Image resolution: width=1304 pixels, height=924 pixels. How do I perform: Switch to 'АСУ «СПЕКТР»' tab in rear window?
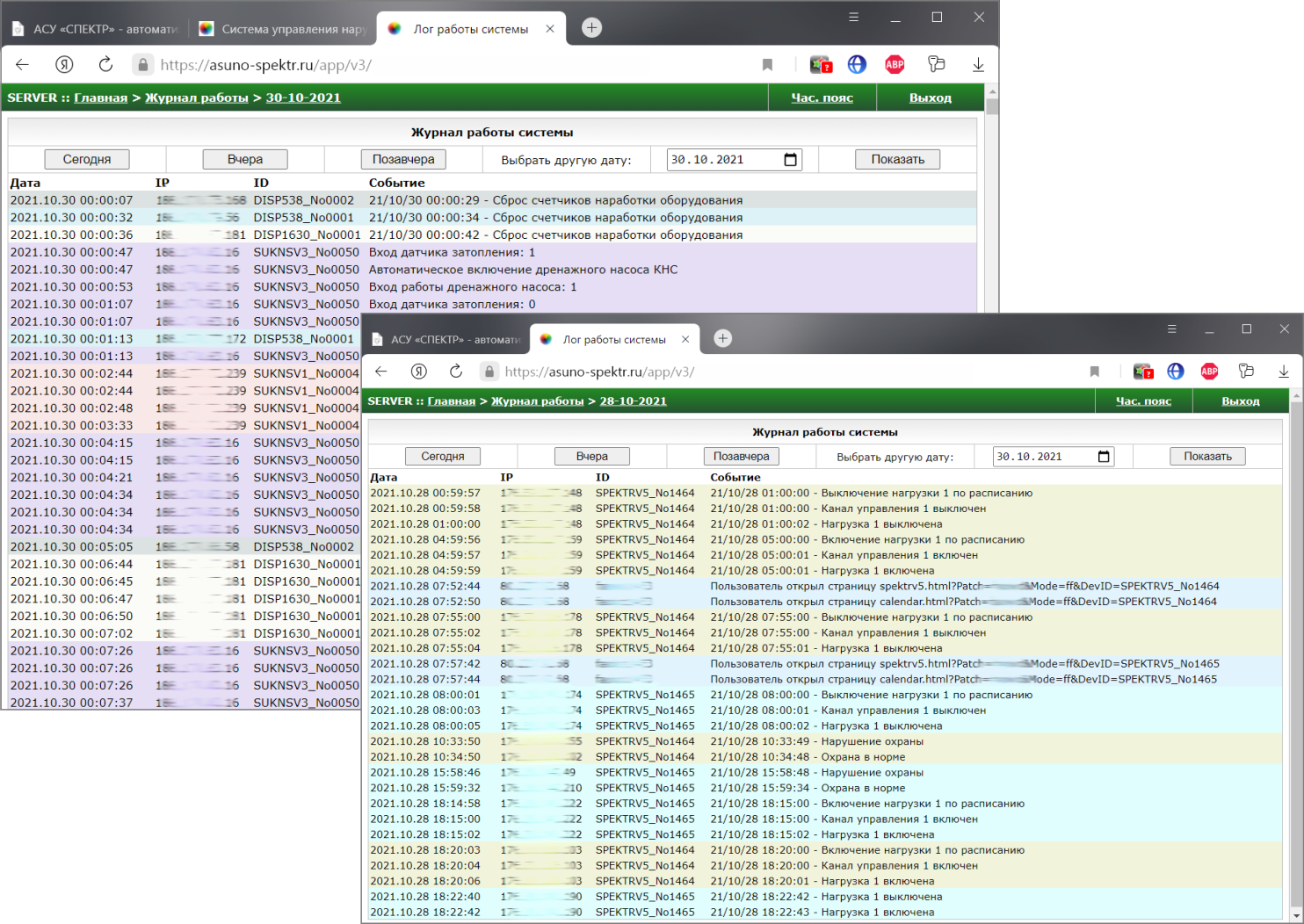pyautogui.click(x=97, y=29)
